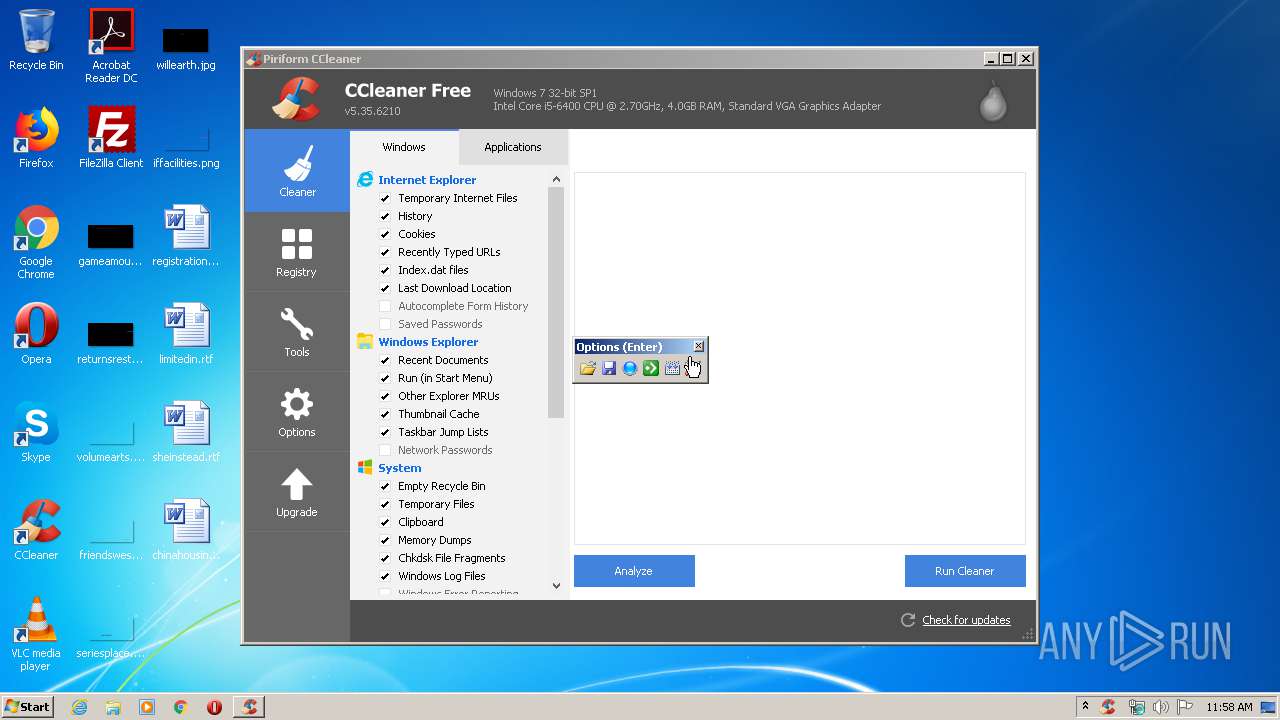This screenshot has height=720, width=1280.
Task: Click the keyboard icon in Options toolbar
Action: [672, 369]
